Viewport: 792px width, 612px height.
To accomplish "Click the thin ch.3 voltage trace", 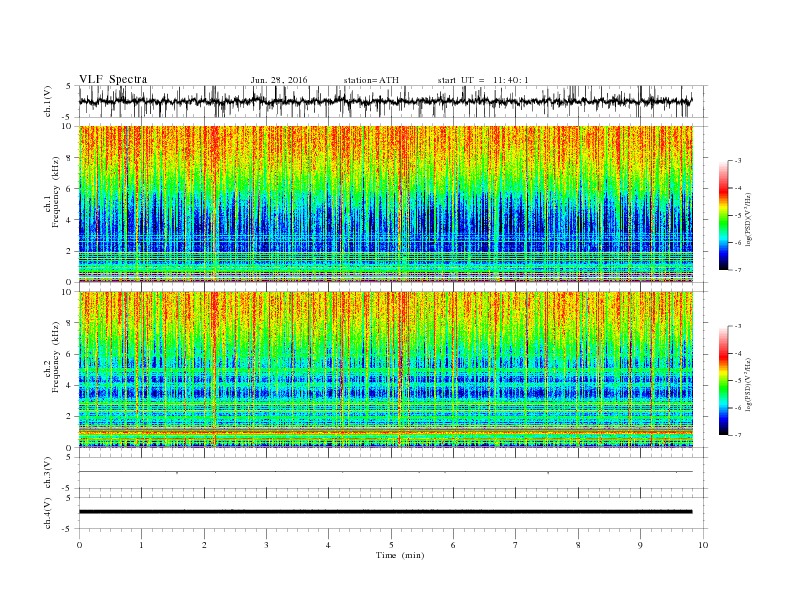I will pos(386,472).
